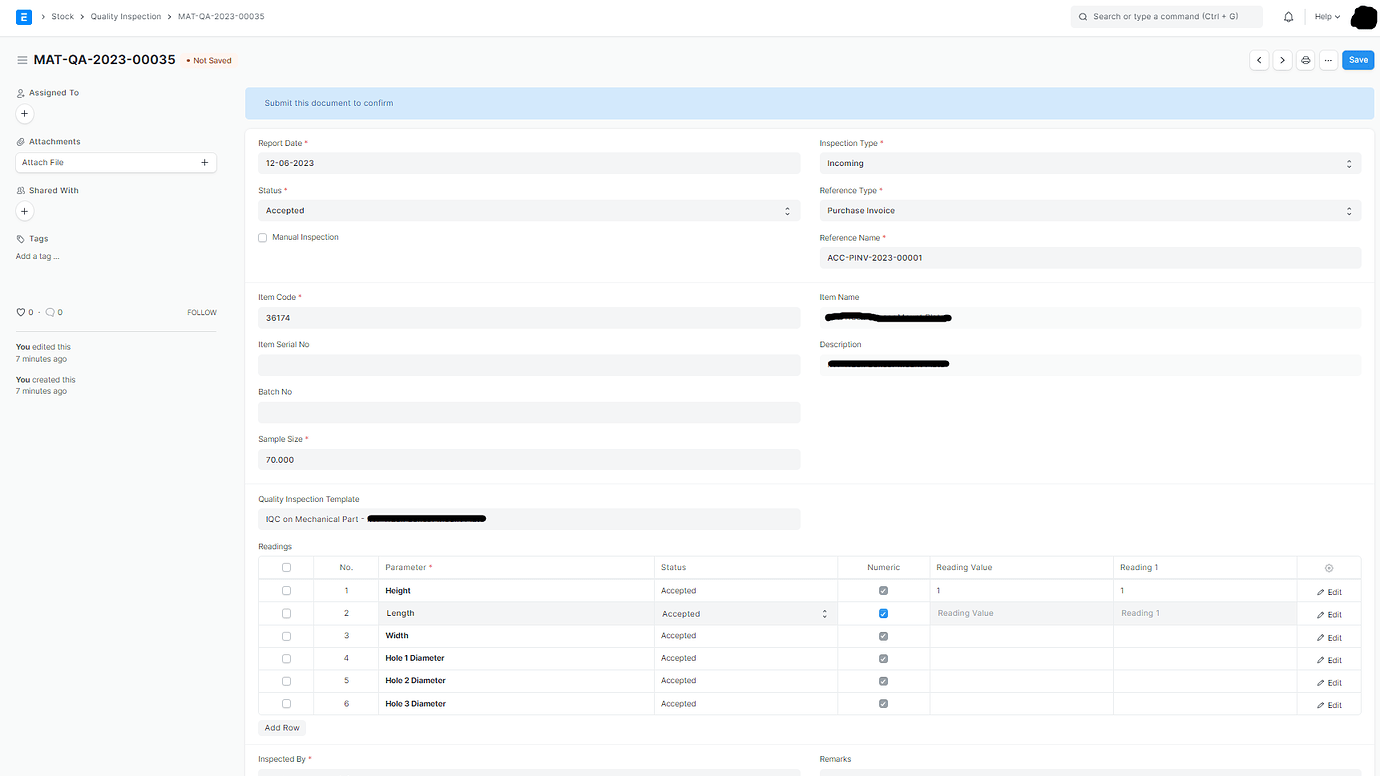1380x776 pixels.
Task: Click the Add a tag field
Action: point(37,256)
